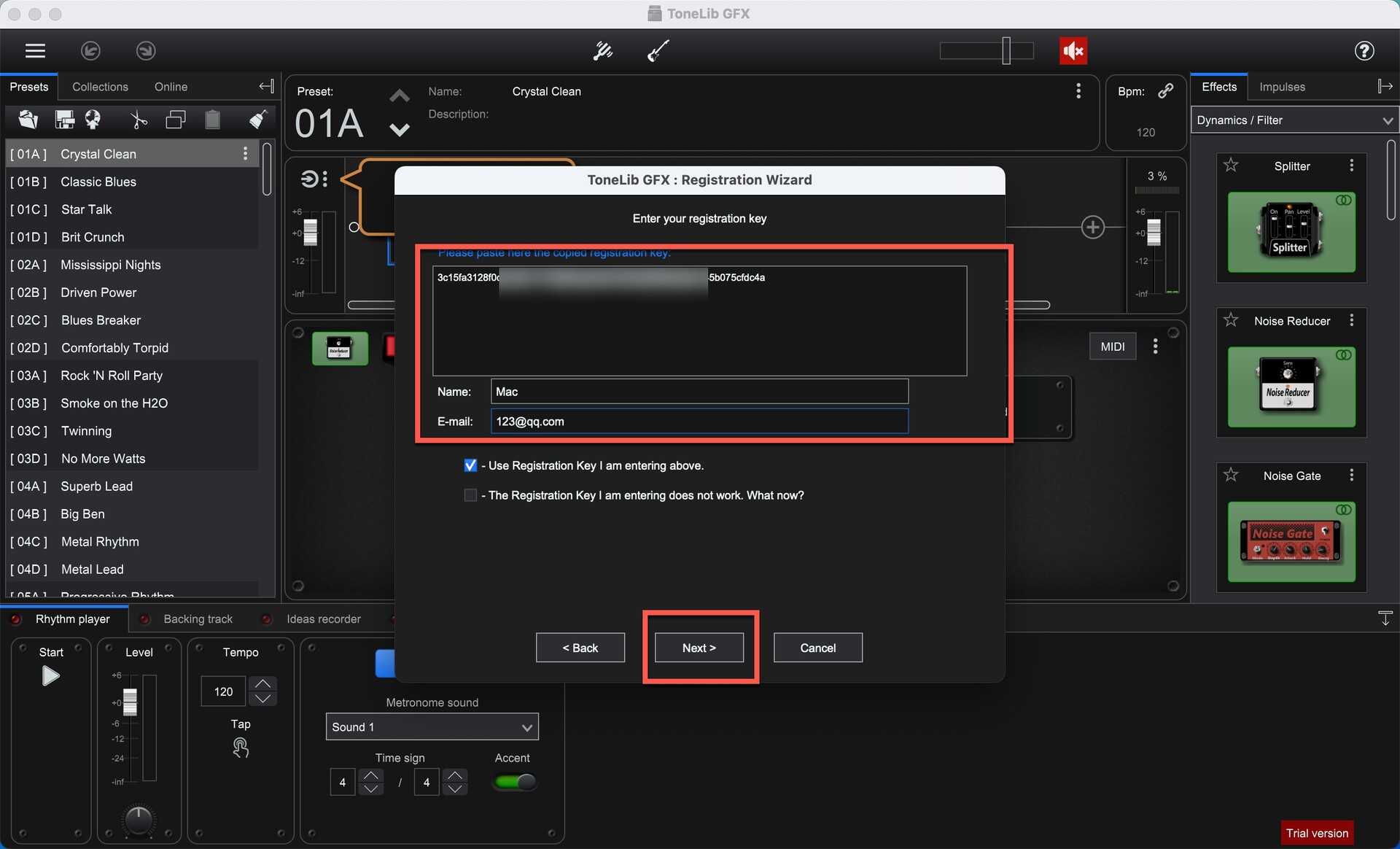Increase time sign numerator
Viewport: 1400px width, 849px height.
point(371,775)
